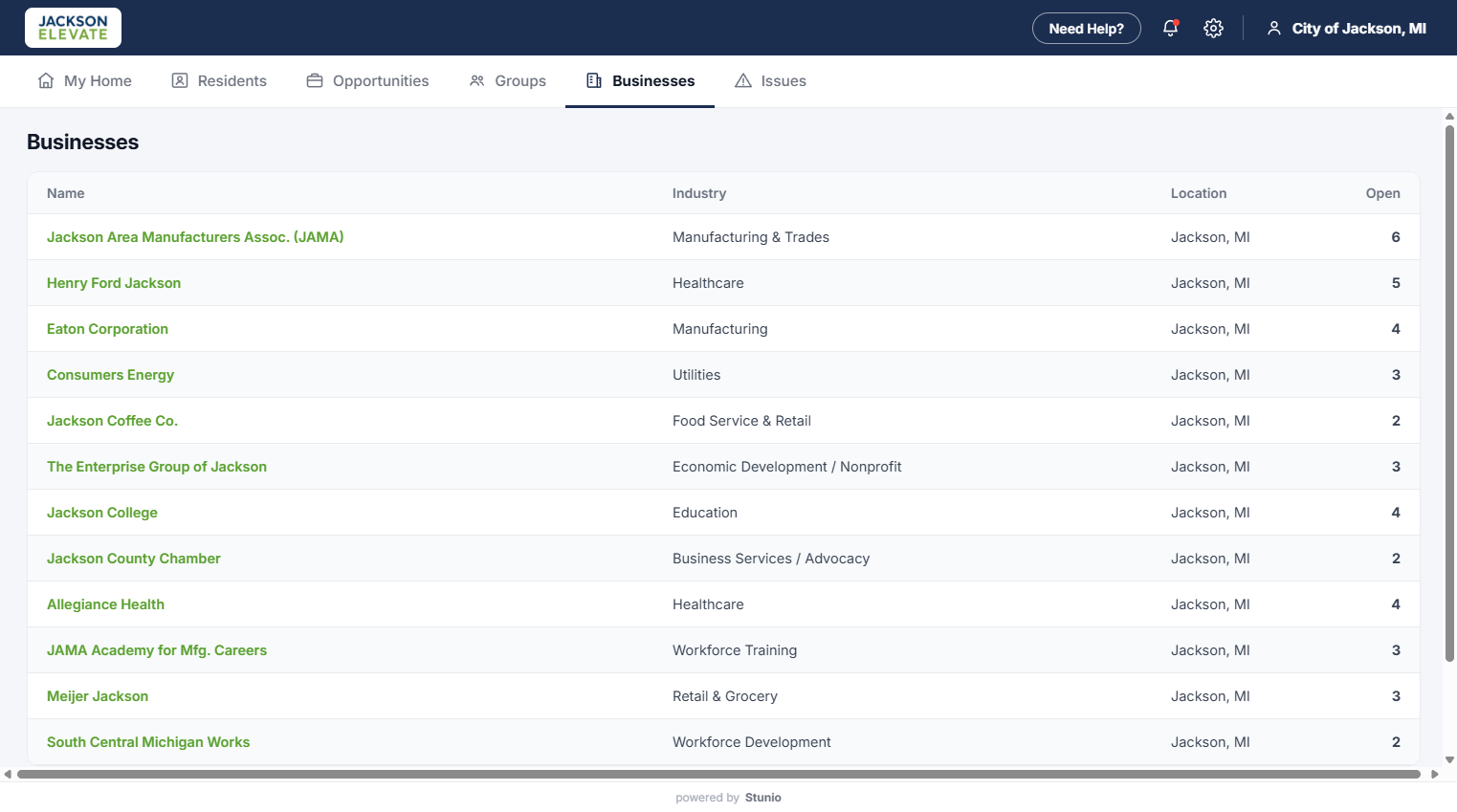
Task: Open the Allegiance Health link
Action: point(105,604)
